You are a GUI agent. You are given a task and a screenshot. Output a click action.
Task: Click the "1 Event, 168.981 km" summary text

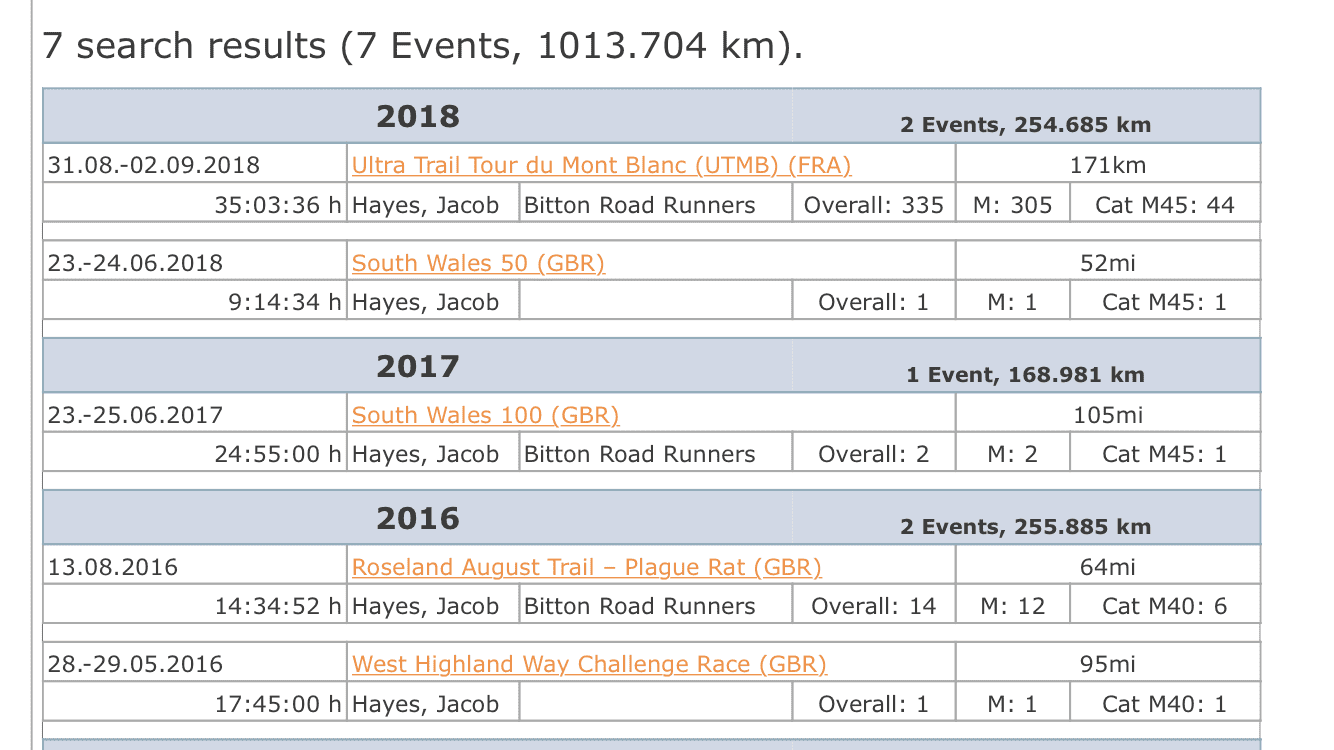pos(1025,375)
